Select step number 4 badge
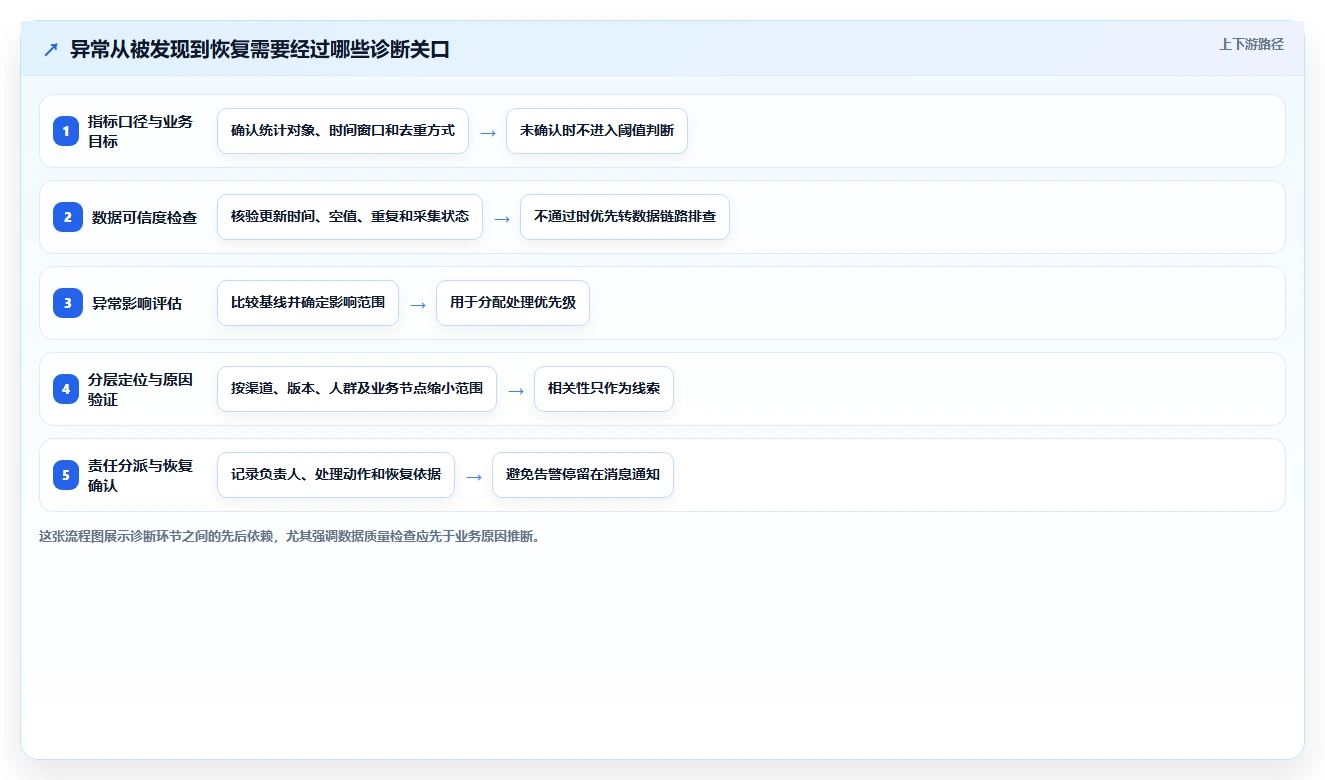The height and width of the screenshot is (780, 1325). (66, 389)
